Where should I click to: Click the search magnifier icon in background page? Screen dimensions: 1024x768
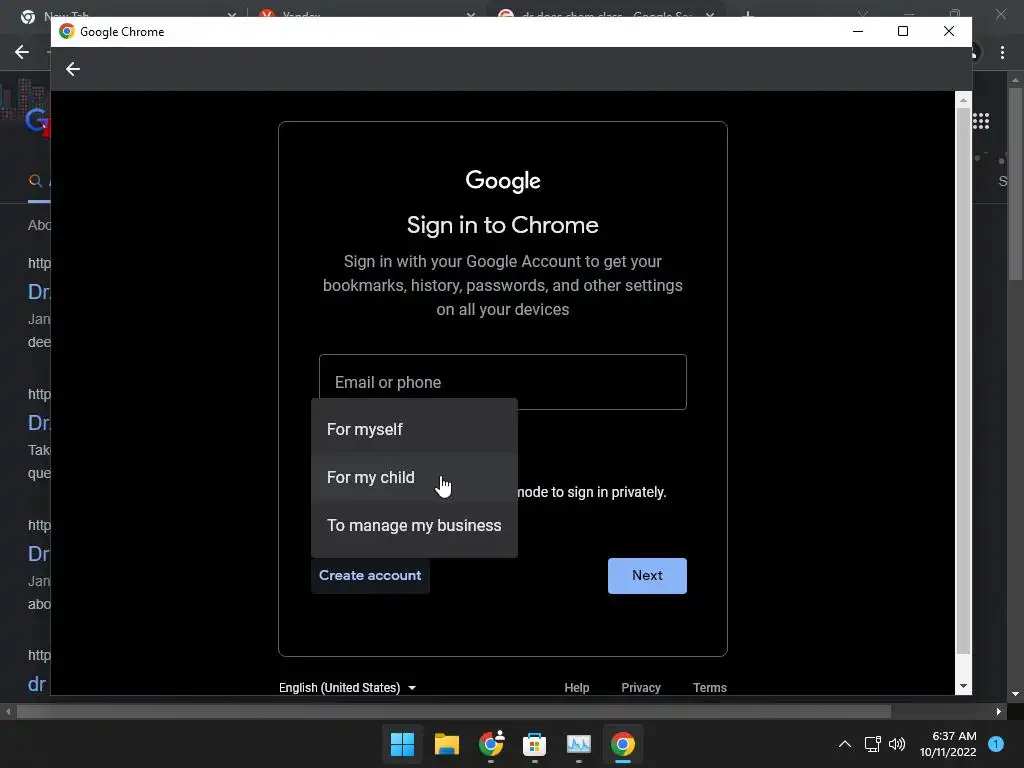[35, 180]
